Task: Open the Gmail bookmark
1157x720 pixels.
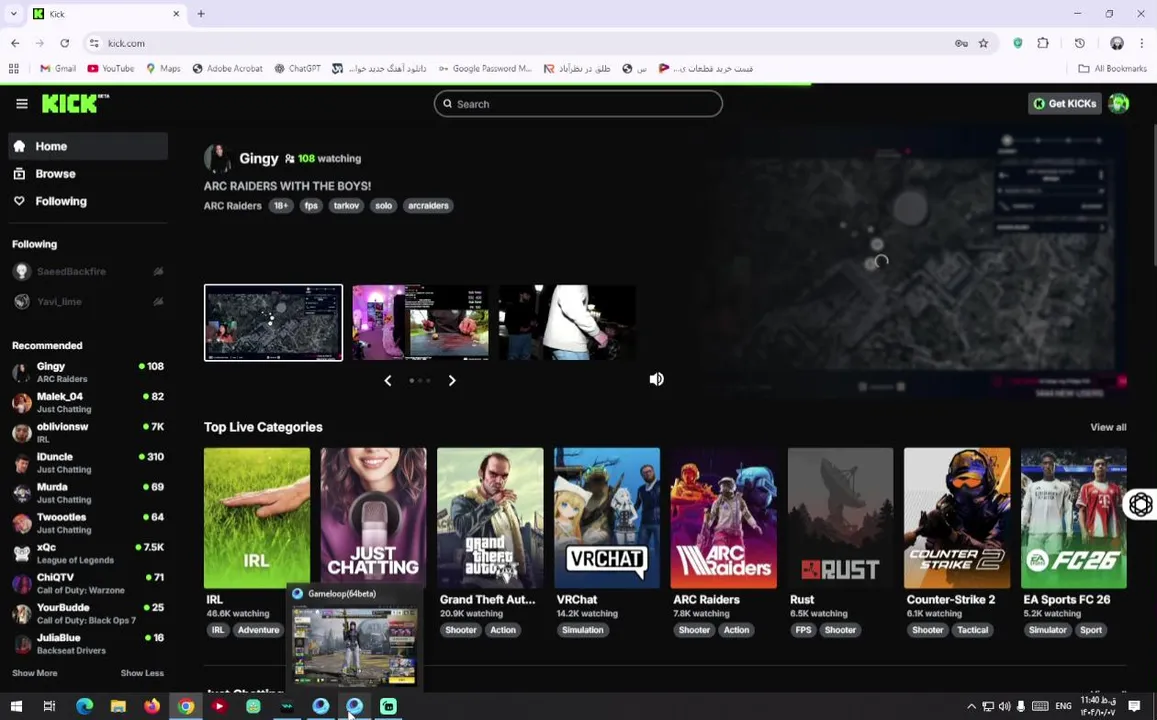Action: (58, 69)
